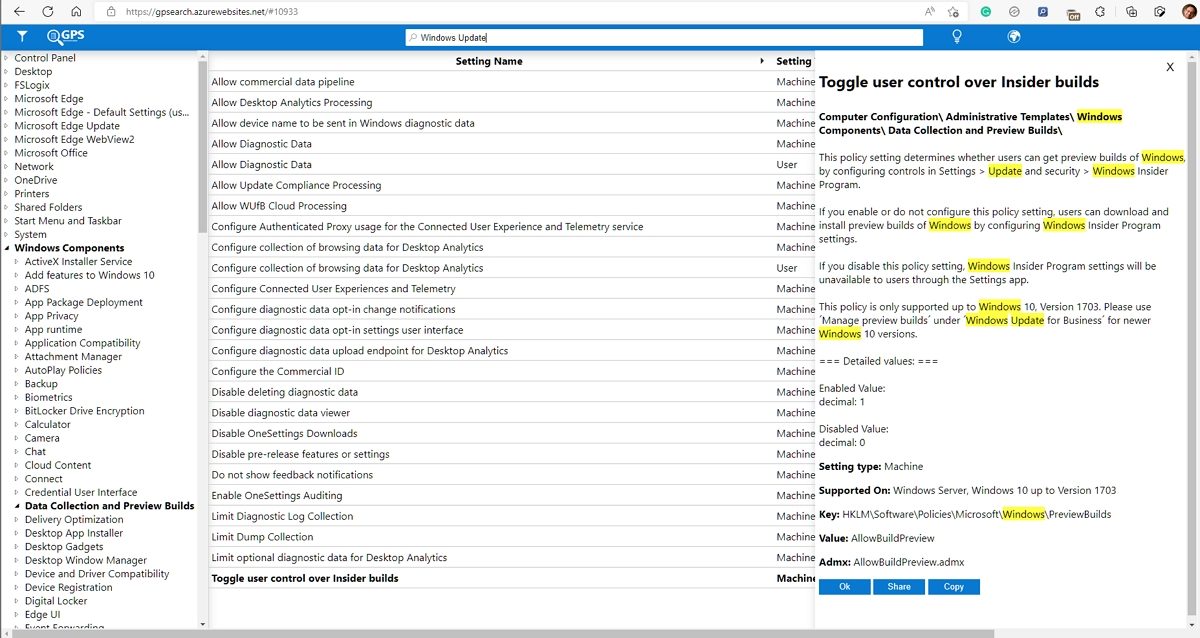Select BitLocker Drive Encryption tree item
Screen dimensions: 1200x638
84,411
